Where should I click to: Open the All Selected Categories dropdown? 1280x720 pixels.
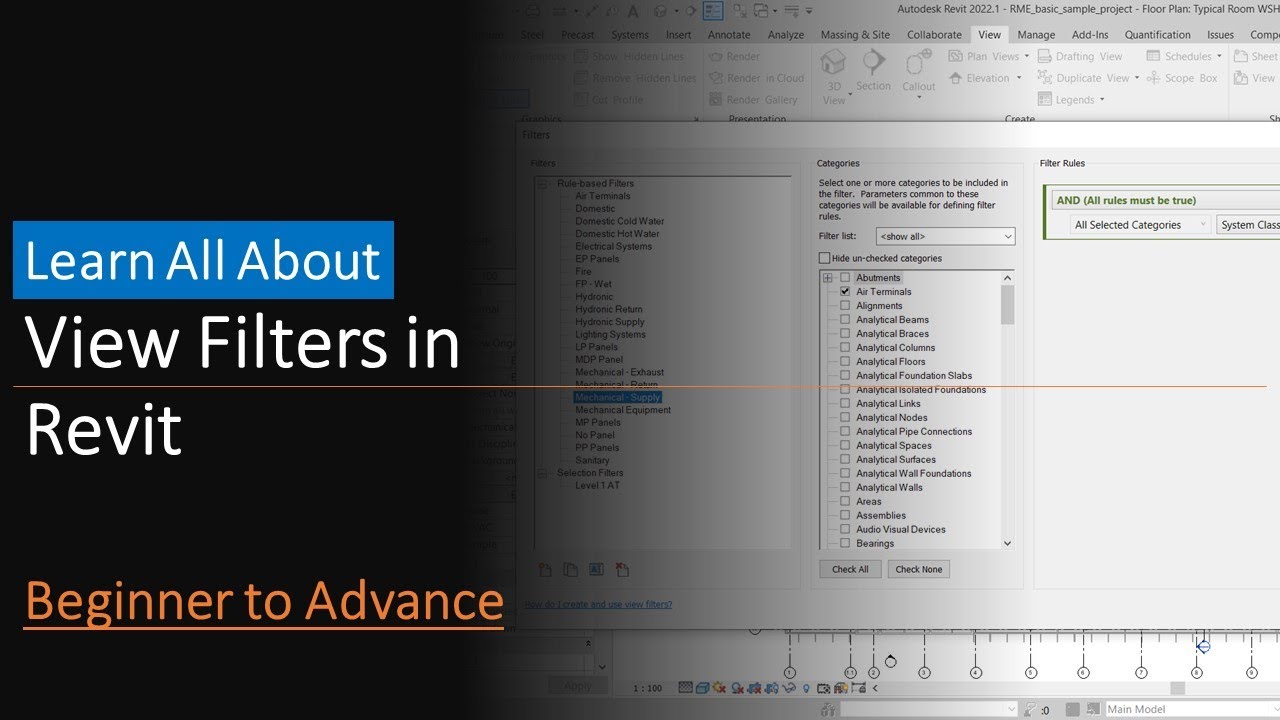1140,225
